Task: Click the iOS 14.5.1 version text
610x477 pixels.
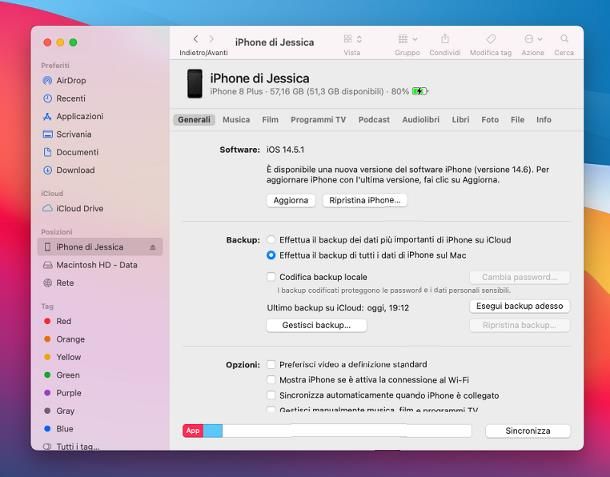Action: click(285, 150)
